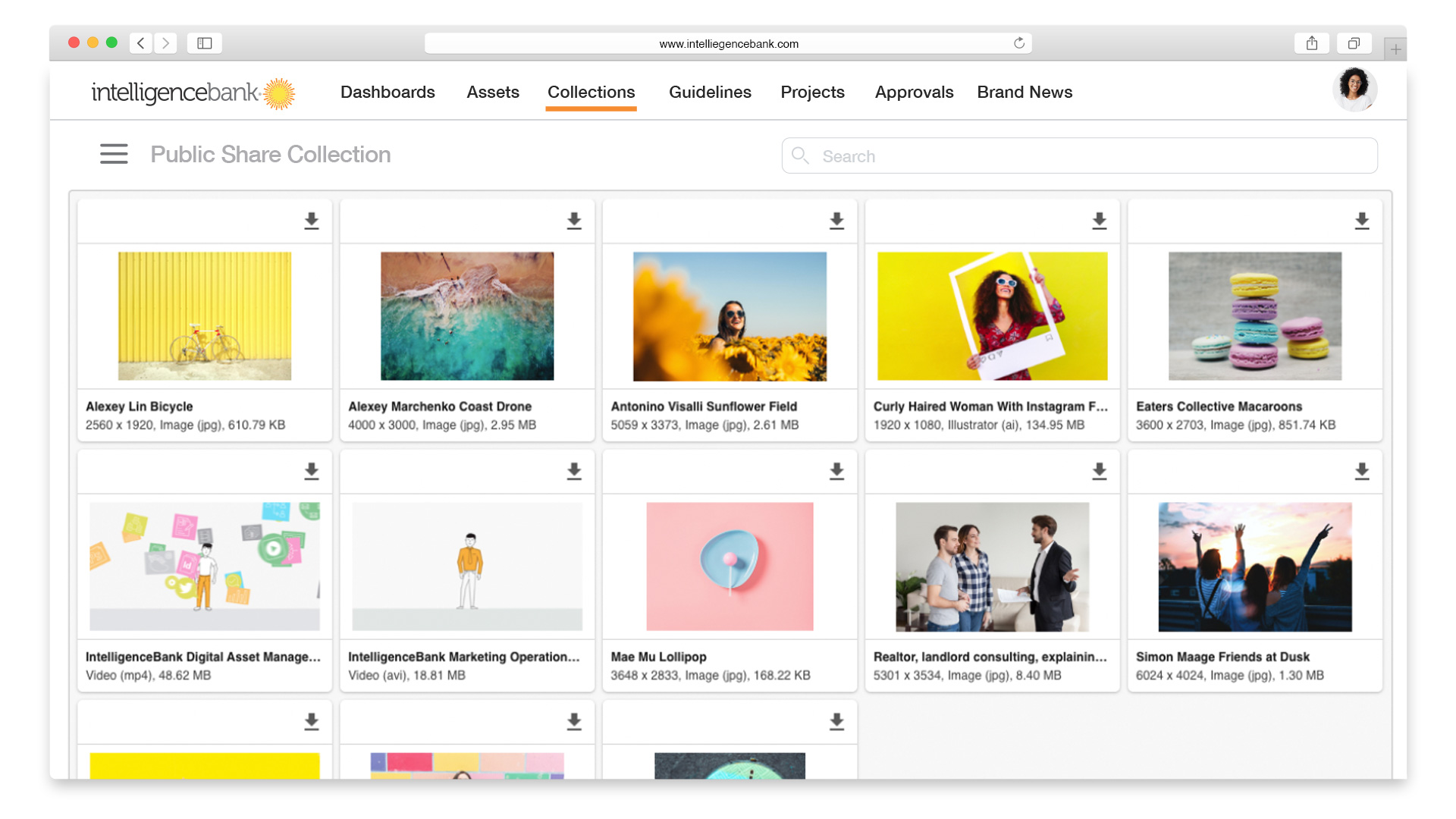Viewport: 1456px width, 819px height.
Task: Click the browser address bar URL
Action: 728,43
